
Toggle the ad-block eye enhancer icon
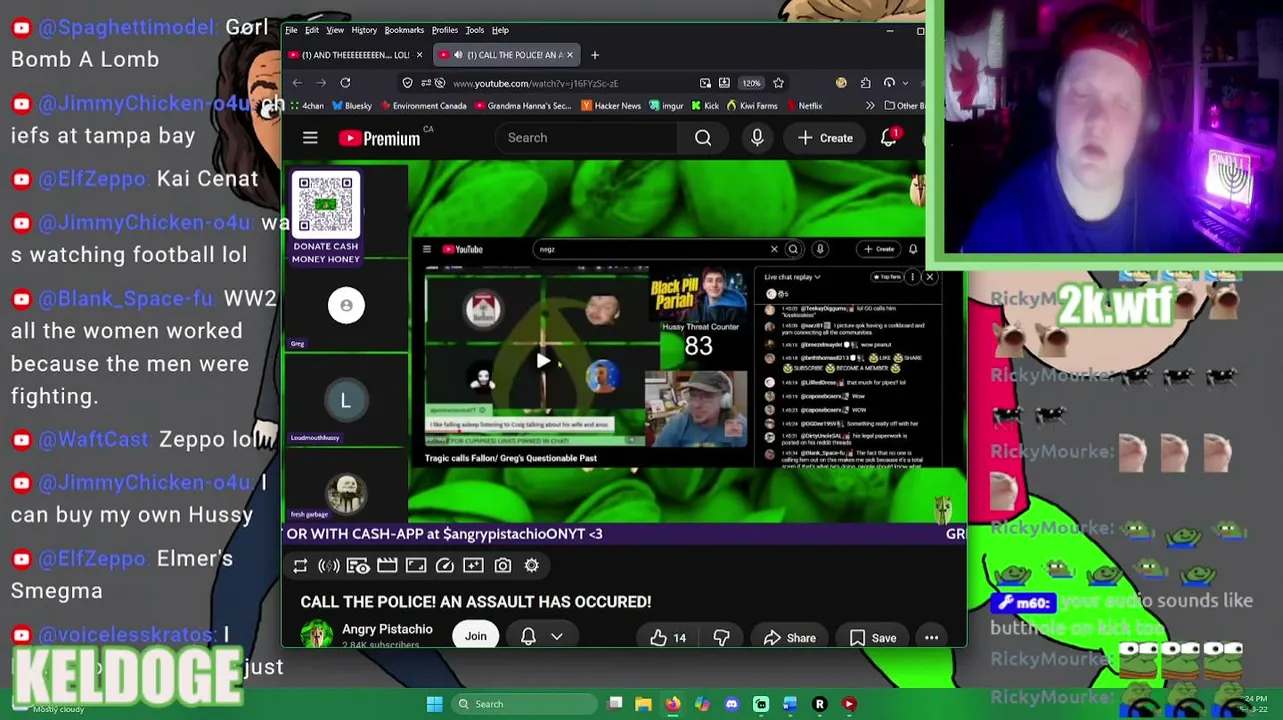coord(358,566)
